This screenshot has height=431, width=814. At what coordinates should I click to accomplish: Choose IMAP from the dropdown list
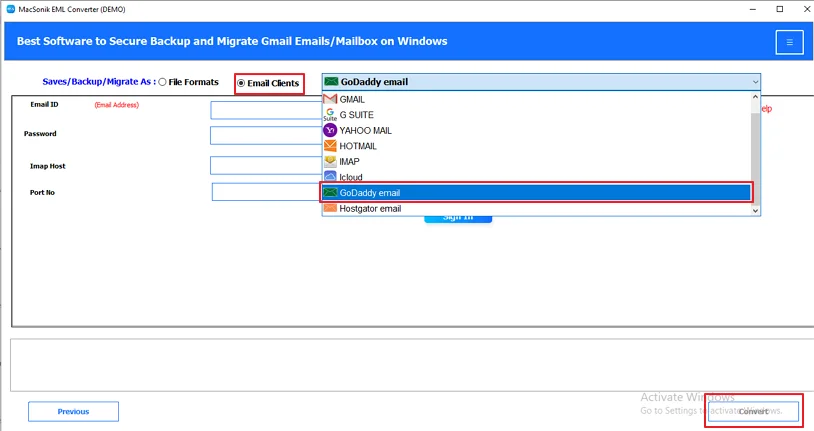[x=537, y=161]
